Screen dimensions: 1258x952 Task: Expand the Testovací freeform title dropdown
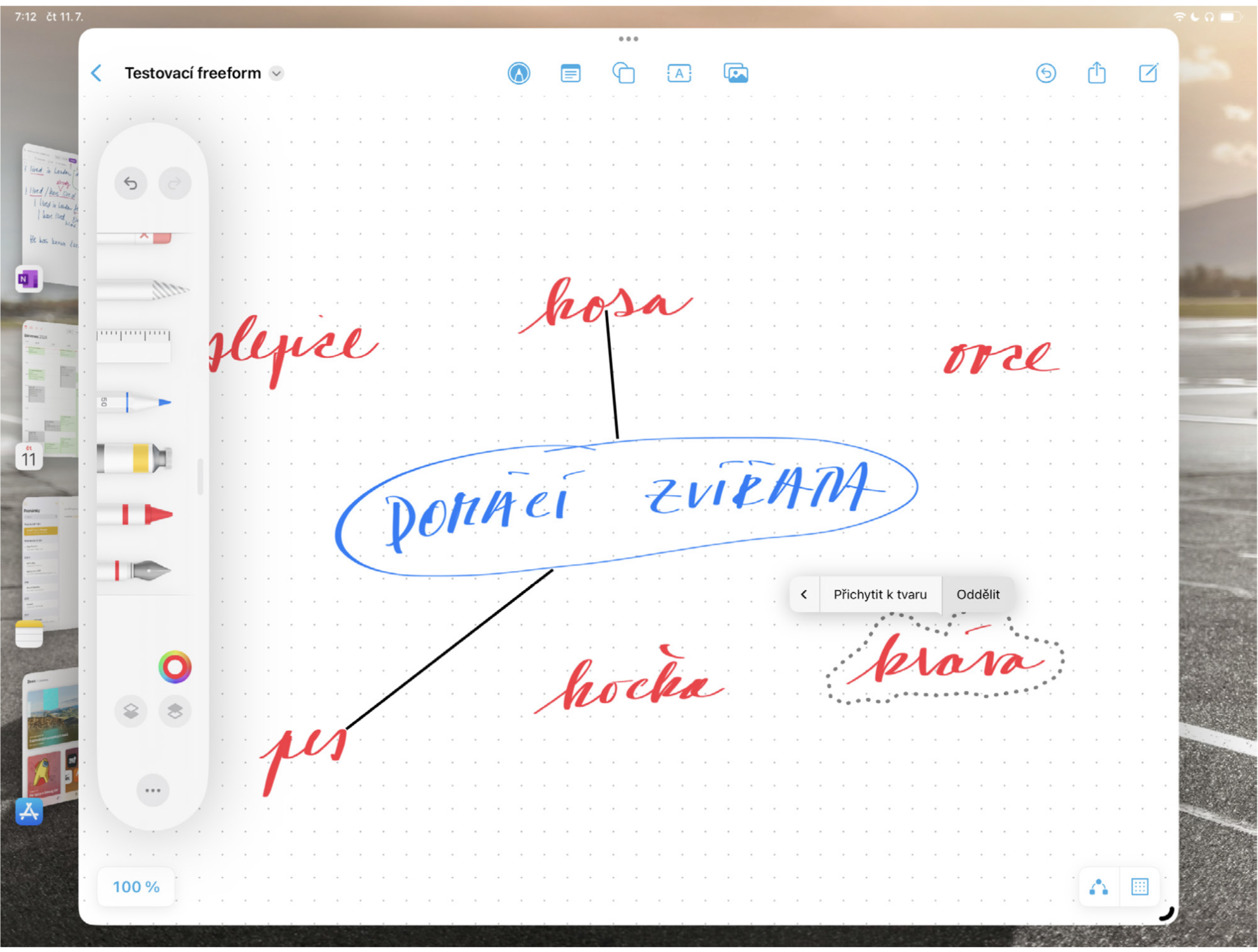tap(276, 73)
